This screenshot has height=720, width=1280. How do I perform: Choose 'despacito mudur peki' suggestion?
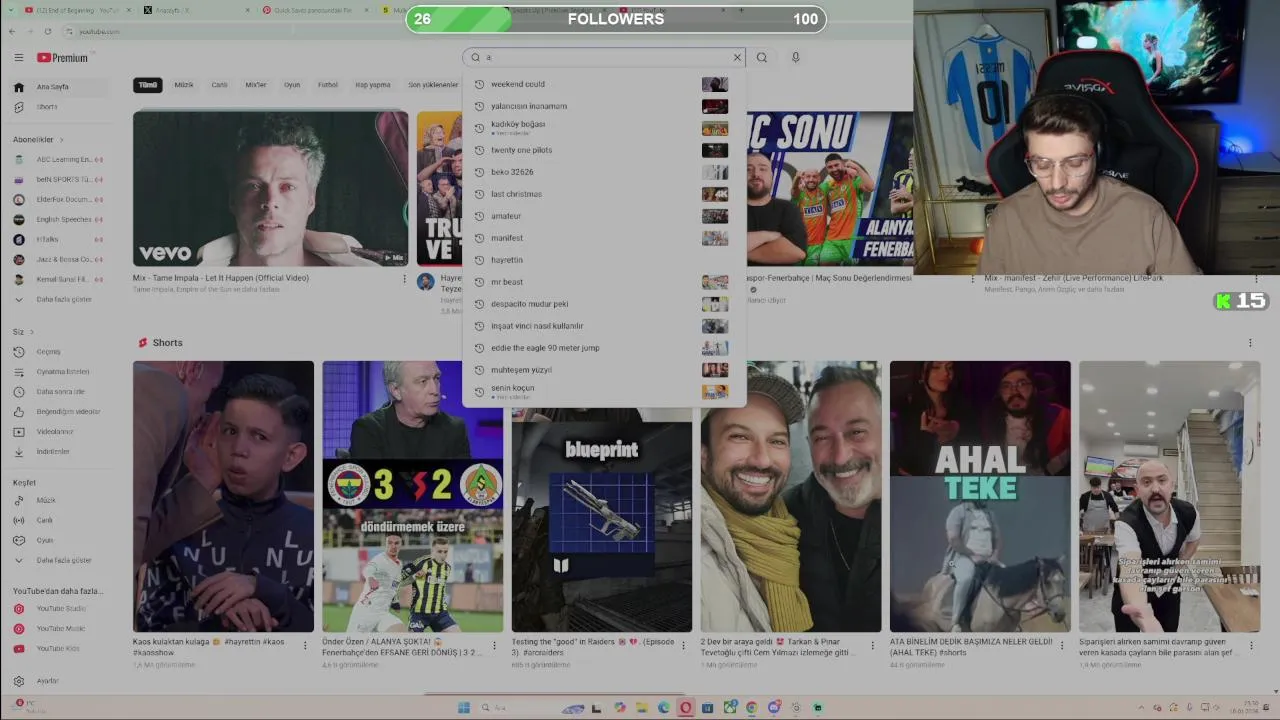point(604,304)
